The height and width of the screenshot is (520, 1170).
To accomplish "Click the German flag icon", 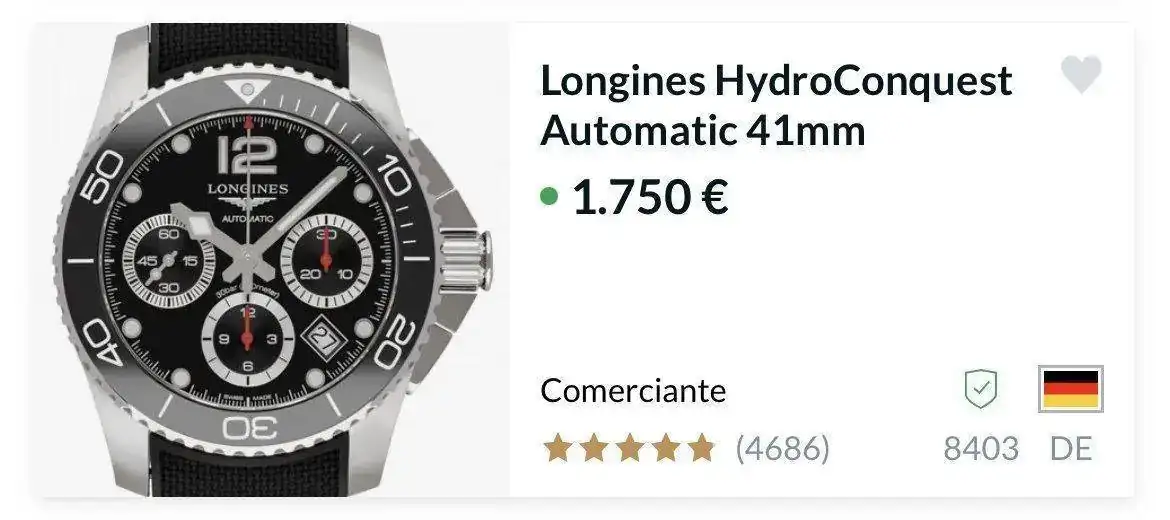I will (x=1071, y=389).
